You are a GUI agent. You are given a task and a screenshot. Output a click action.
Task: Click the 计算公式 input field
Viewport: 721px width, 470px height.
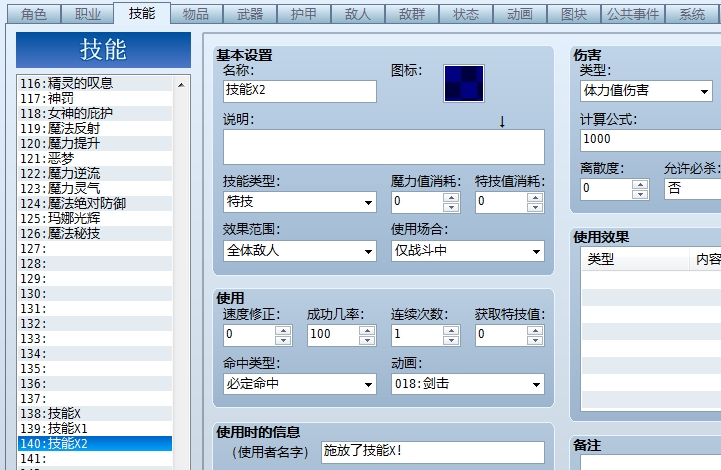pyautogui.click(x=651, y=140)
